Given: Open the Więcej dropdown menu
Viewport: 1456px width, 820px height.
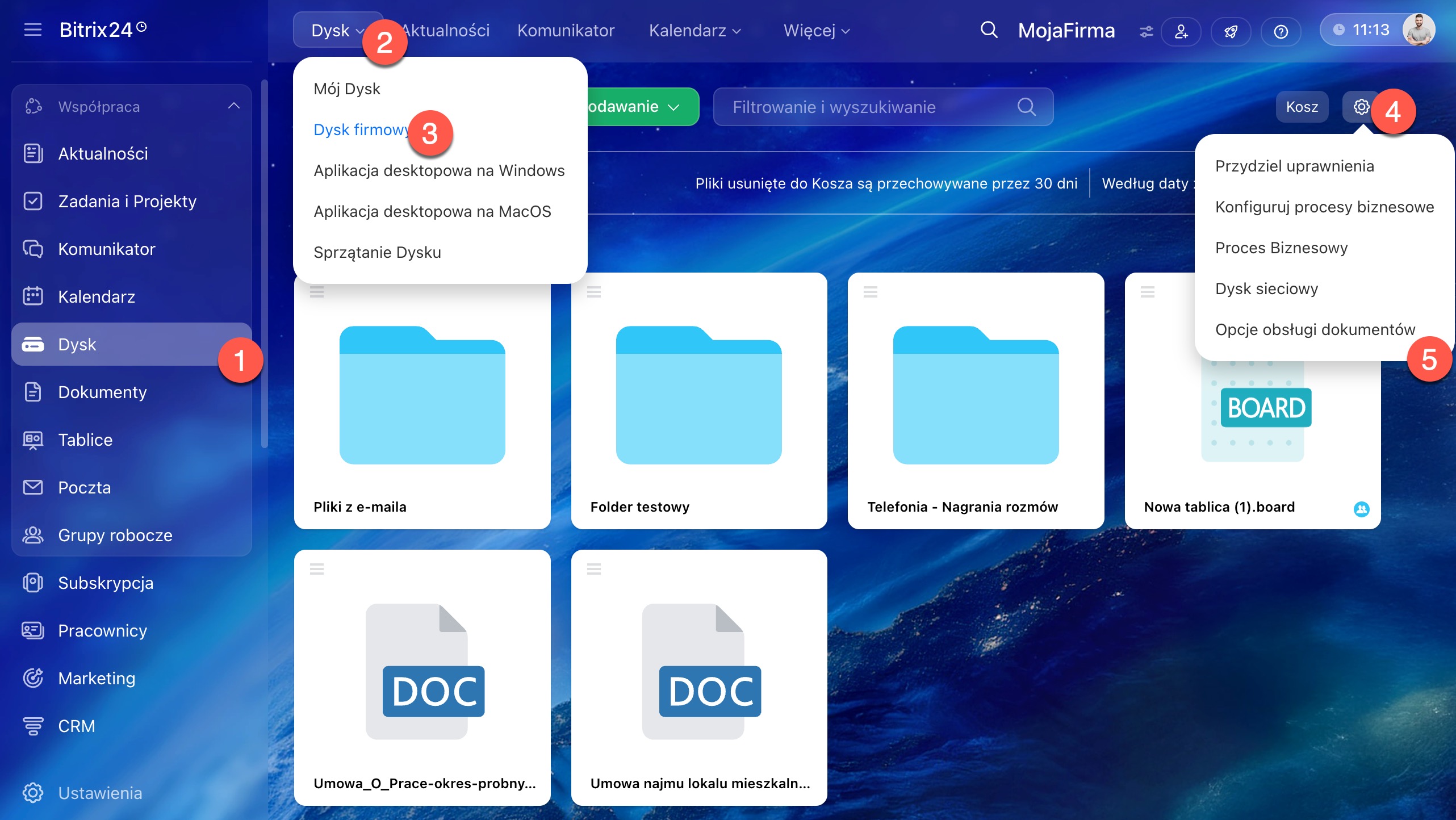Looking at the screenshot, I should 816,31.
